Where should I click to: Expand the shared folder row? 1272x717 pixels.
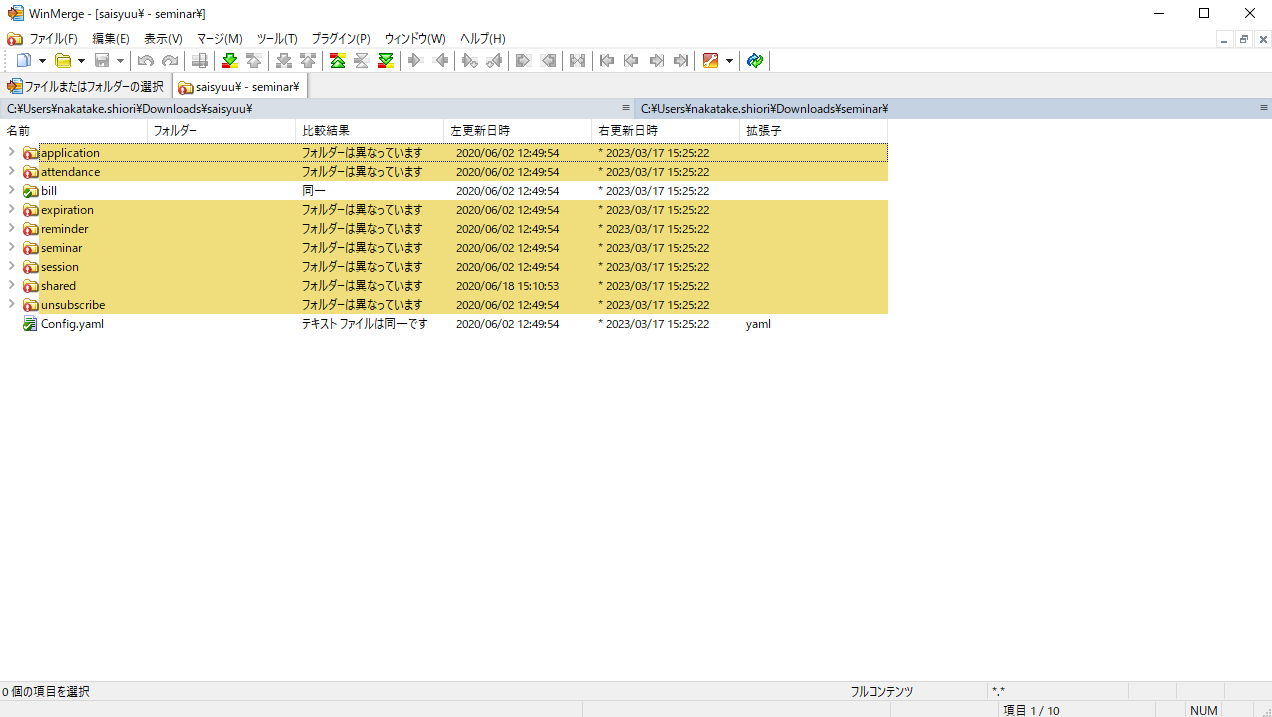[12, 286]
